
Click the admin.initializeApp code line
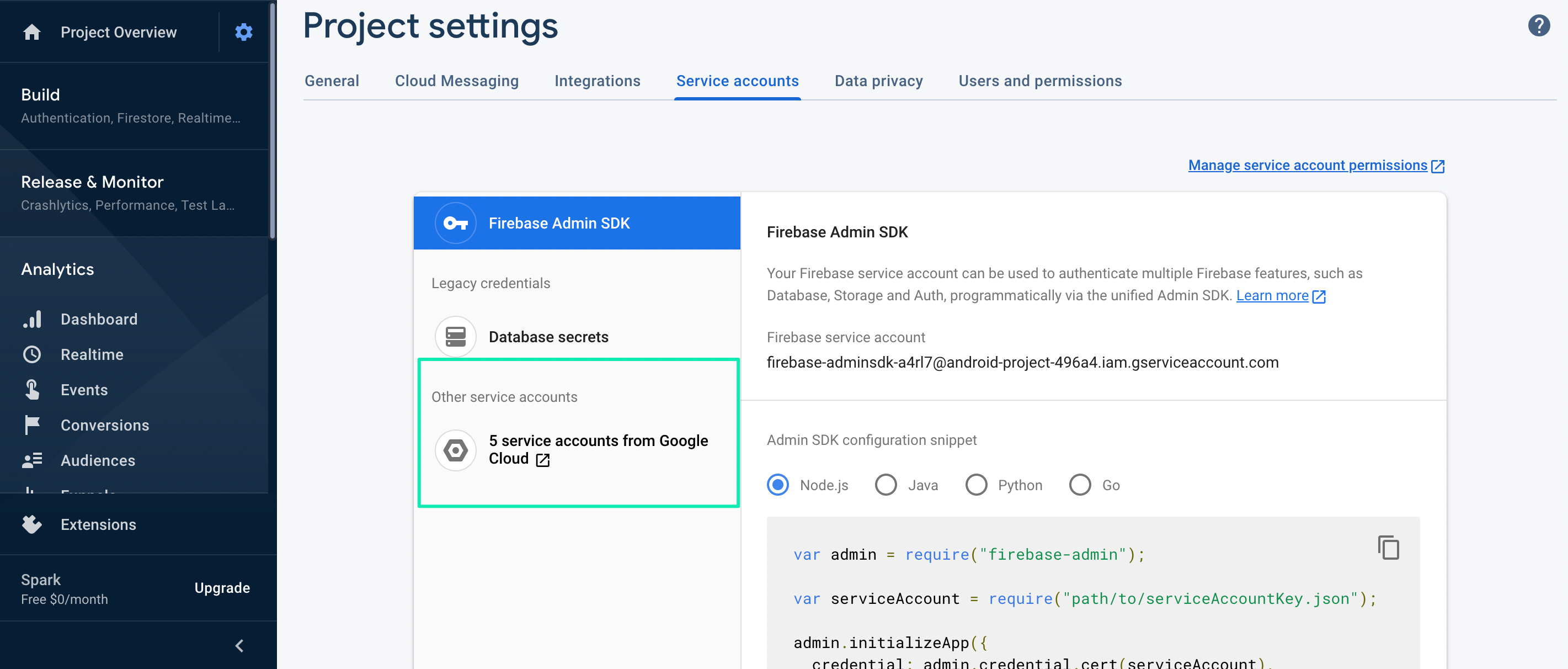tap(890, 643)
